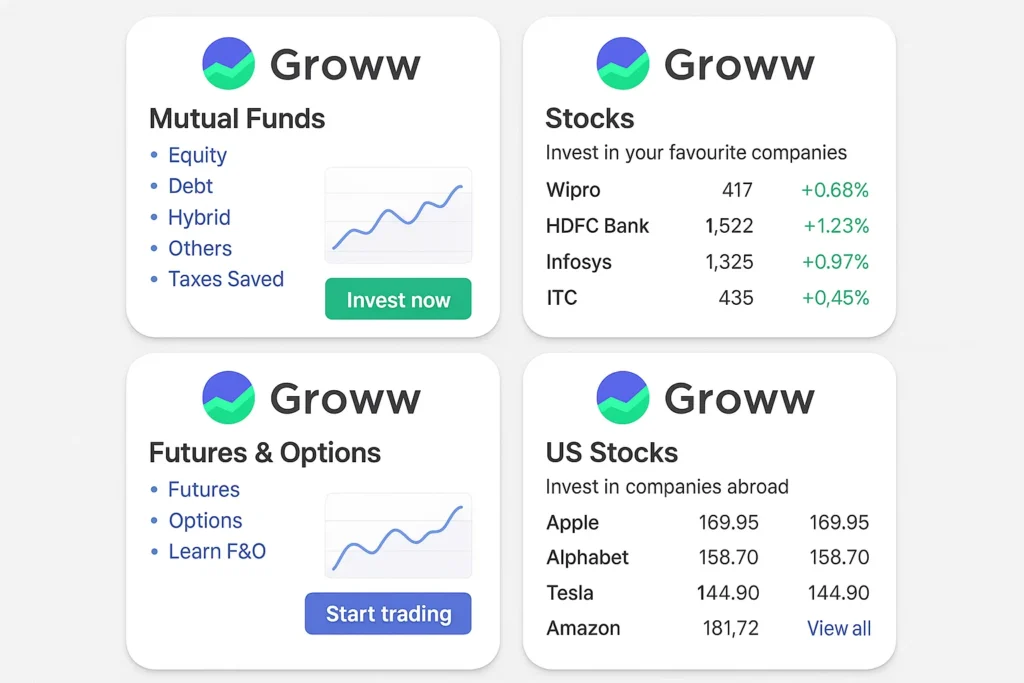Switch to the Futures section
Viewport: 1024px width, 683px height.
pyautogui.click(x=204, y=490)
